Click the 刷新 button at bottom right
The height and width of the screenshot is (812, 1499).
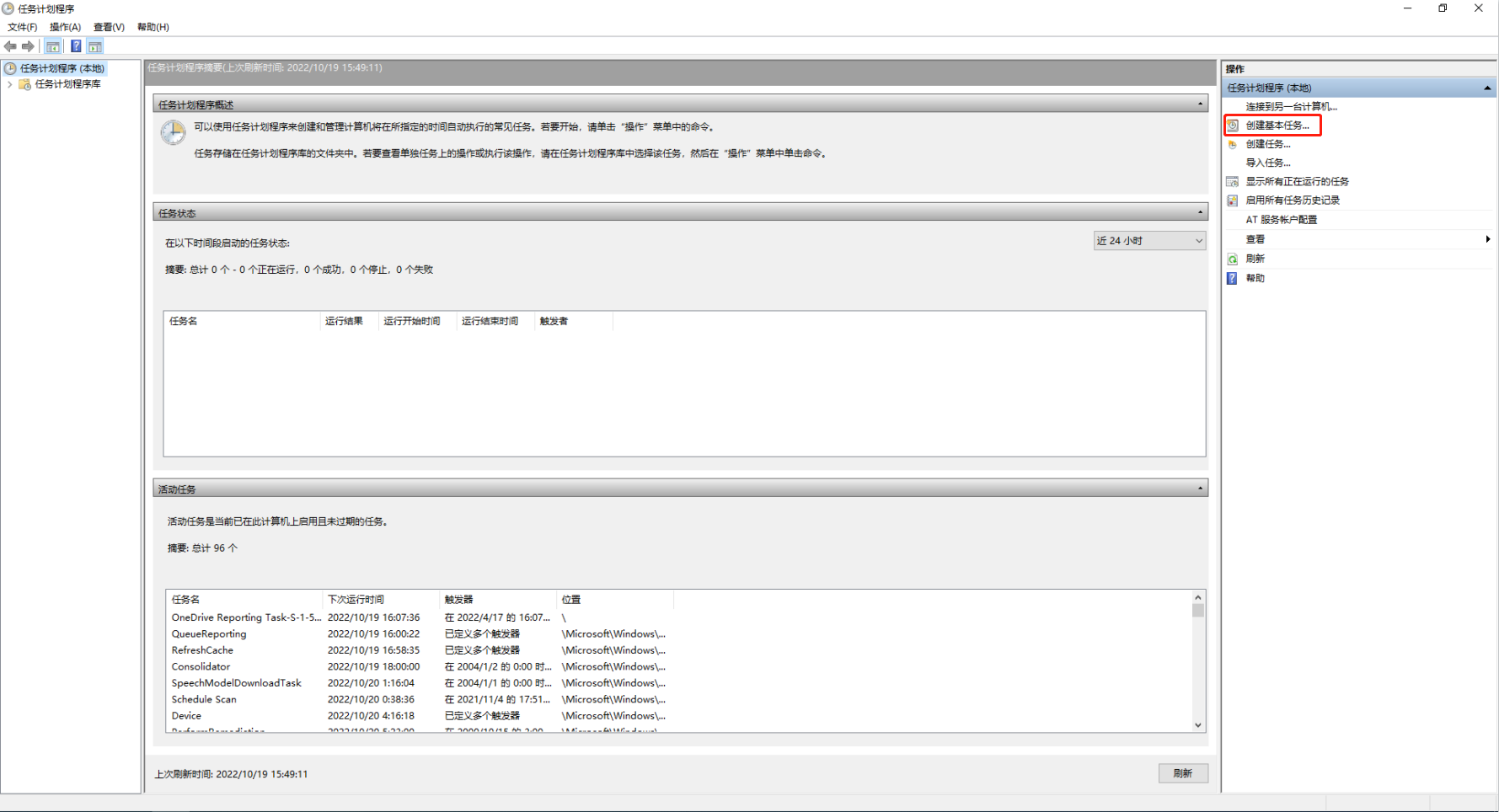(x=1182, y=773)
